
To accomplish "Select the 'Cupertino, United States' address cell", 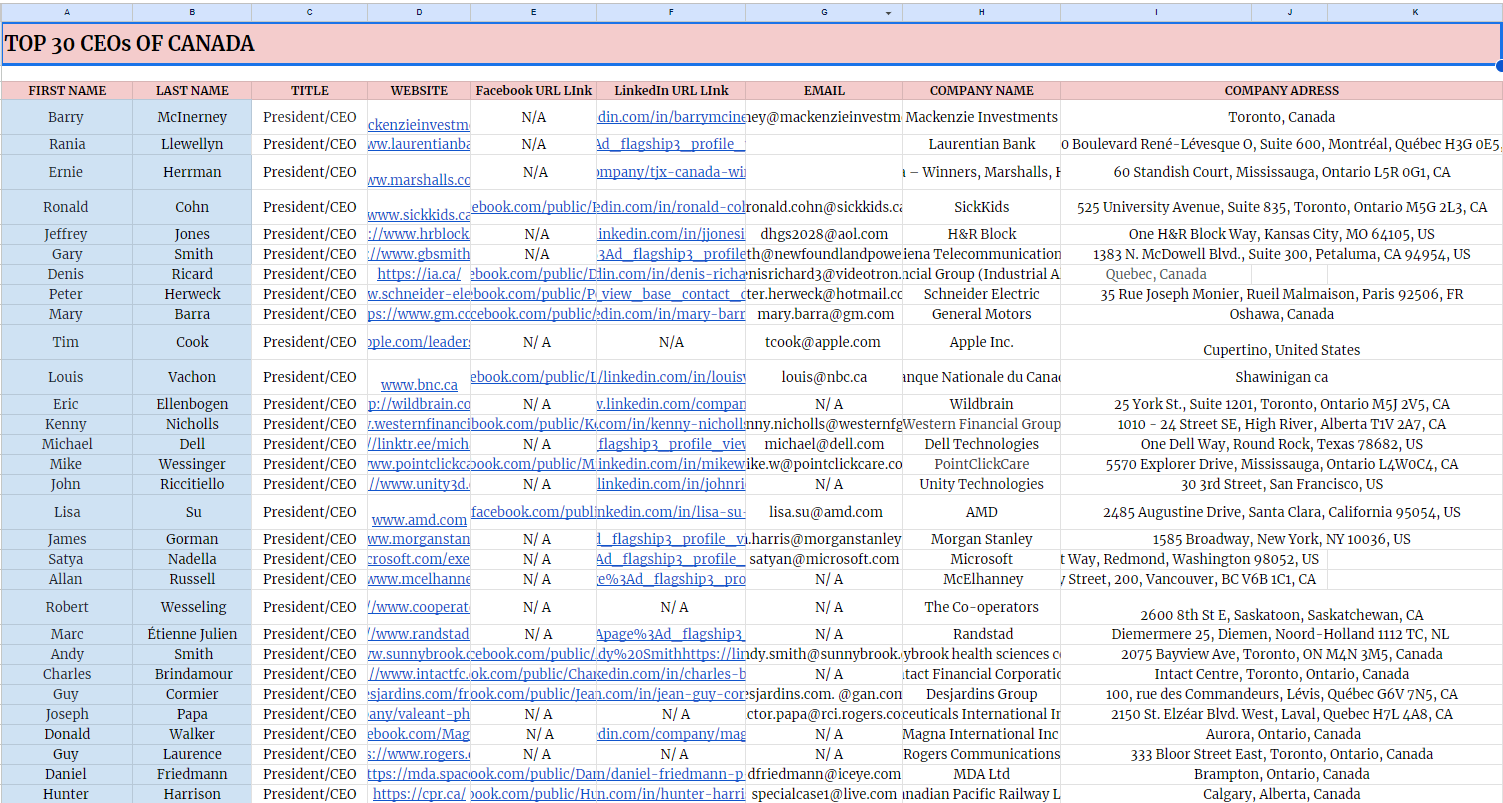I will coord(1281,342).
